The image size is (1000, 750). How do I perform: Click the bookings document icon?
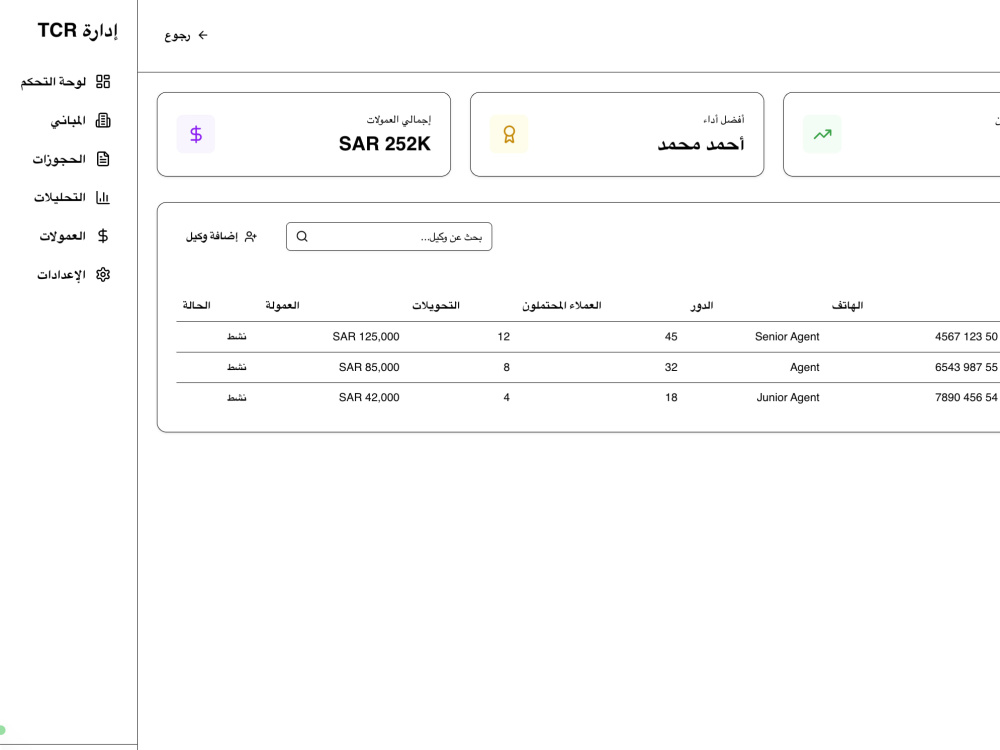coord(103,159)
